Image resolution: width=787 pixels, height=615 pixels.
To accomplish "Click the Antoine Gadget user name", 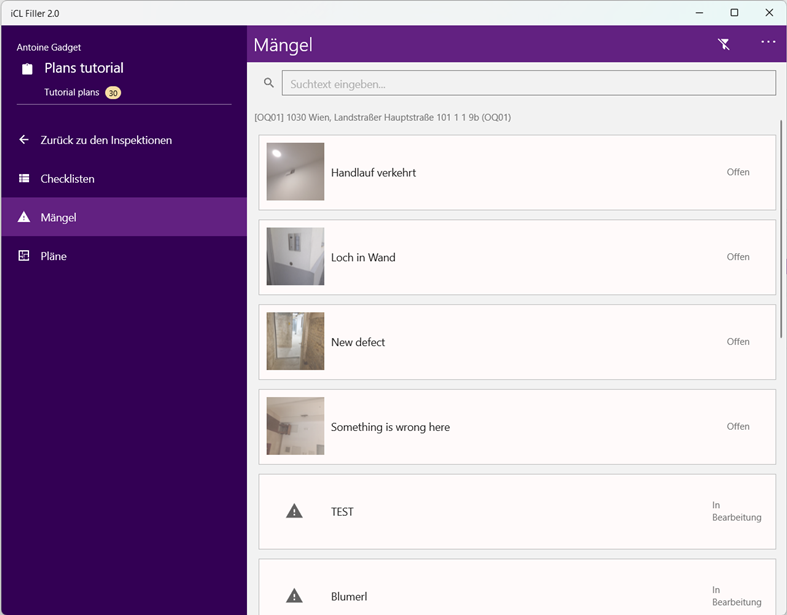I will (x=49, y=47).
